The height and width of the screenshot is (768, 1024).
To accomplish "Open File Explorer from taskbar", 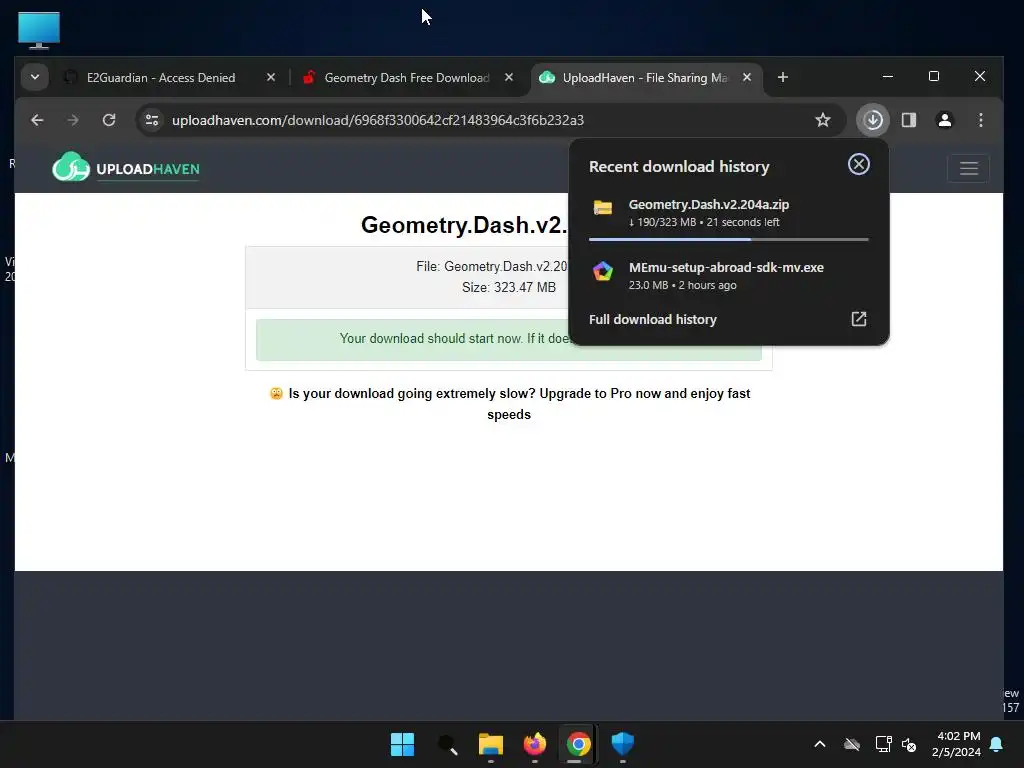I will click(x=490, y=744).
